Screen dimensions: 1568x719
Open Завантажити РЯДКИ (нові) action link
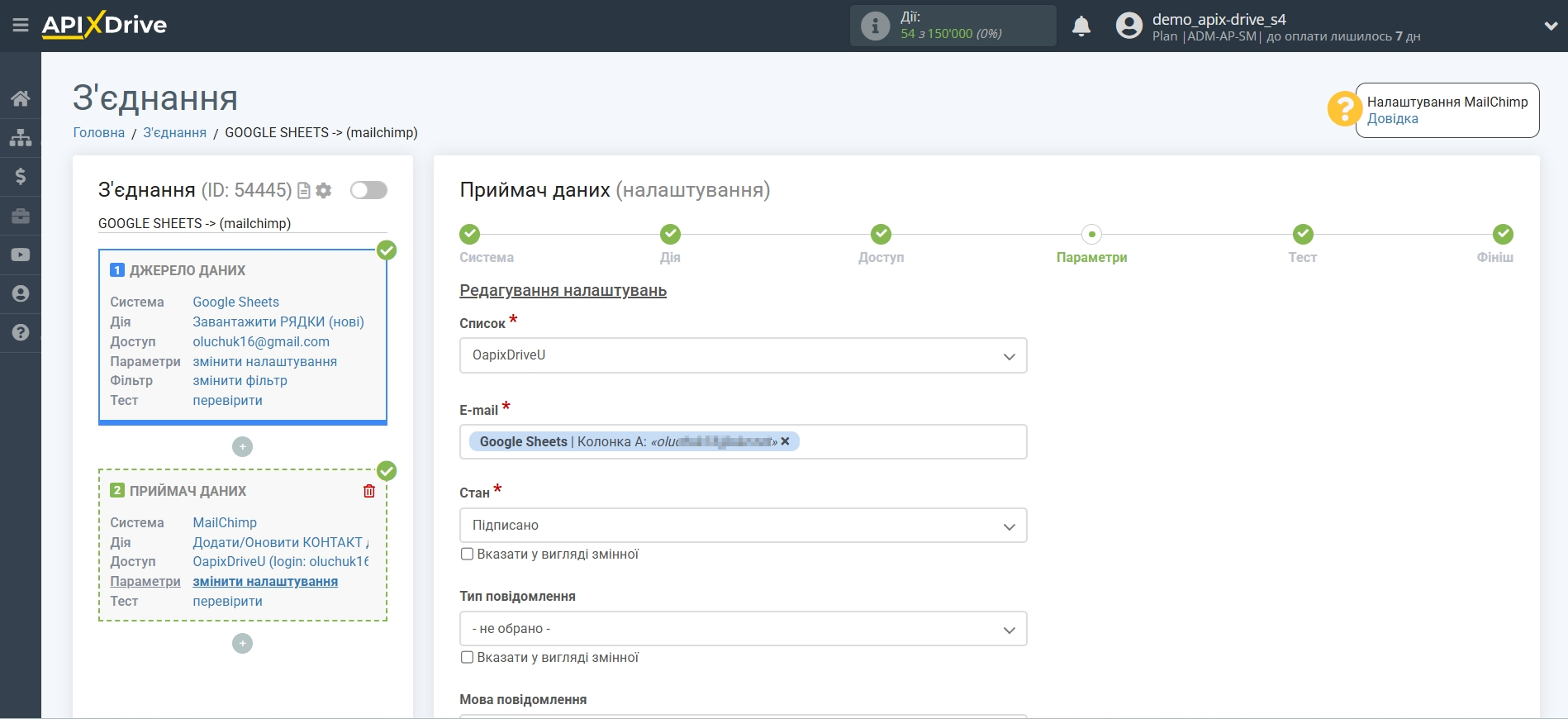tap(278, 322)
